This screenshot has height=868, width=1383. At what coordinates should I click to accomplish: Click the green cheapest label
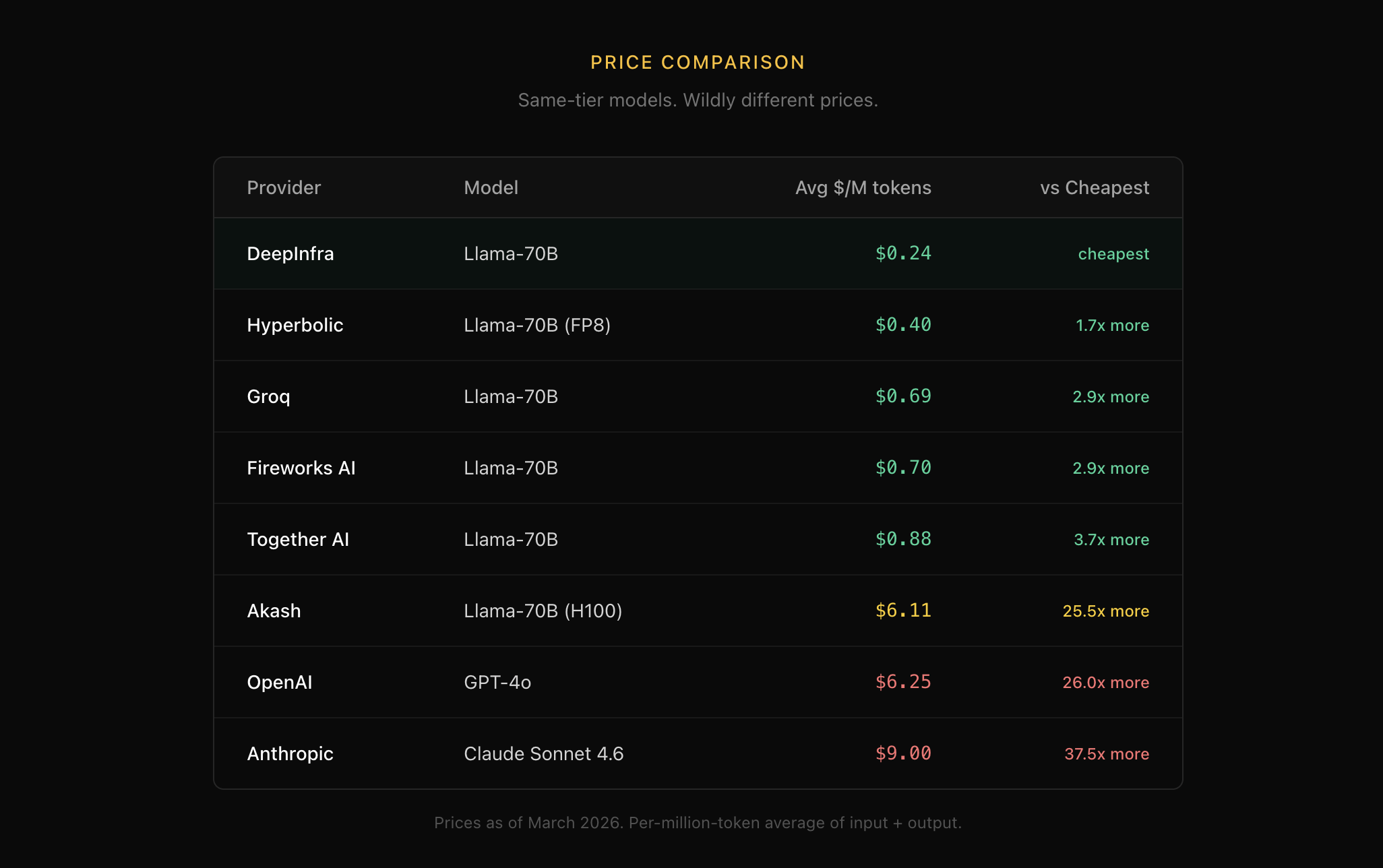[1113, 254]
